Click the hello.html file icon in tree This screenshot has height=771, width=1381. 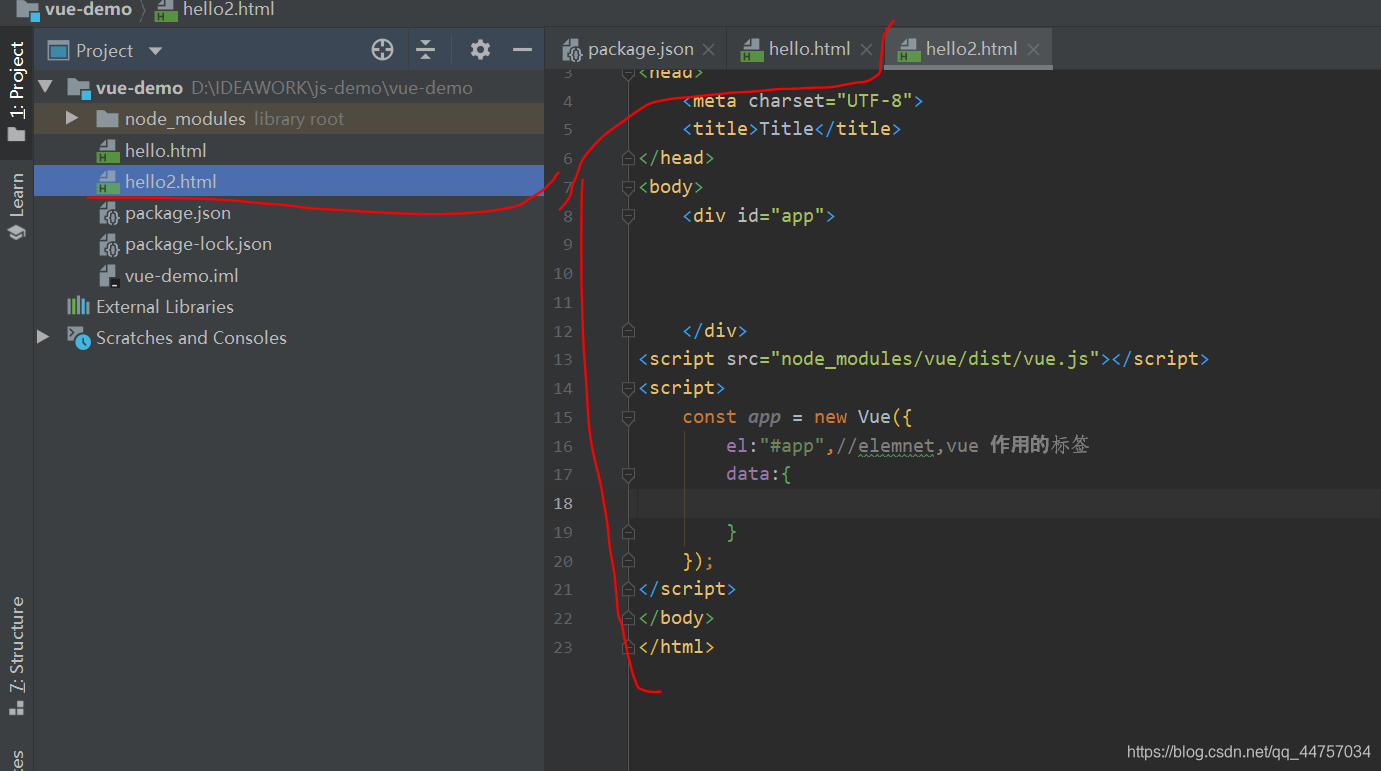pyautogui.click(x=108, y=151)
